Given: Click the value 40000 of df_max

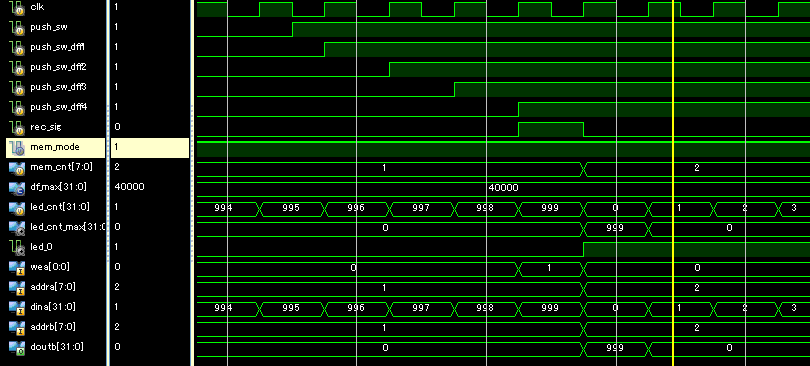Looking at the screenshot, I should (503, 188).
